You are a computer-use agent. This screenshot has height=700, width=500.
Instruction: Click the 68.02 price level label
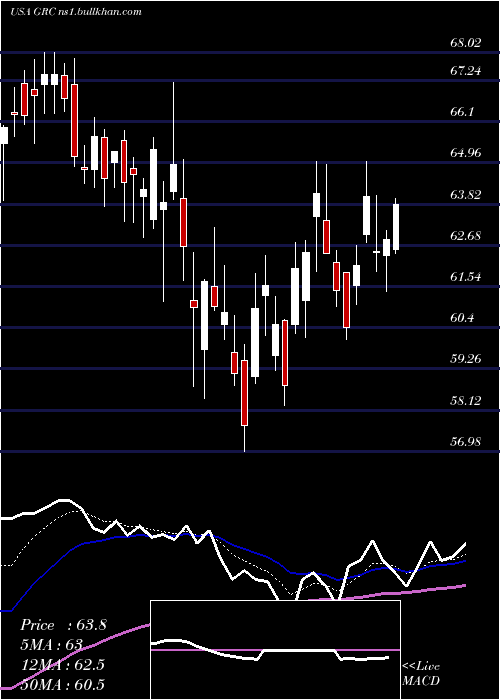(x=466, y=43)
